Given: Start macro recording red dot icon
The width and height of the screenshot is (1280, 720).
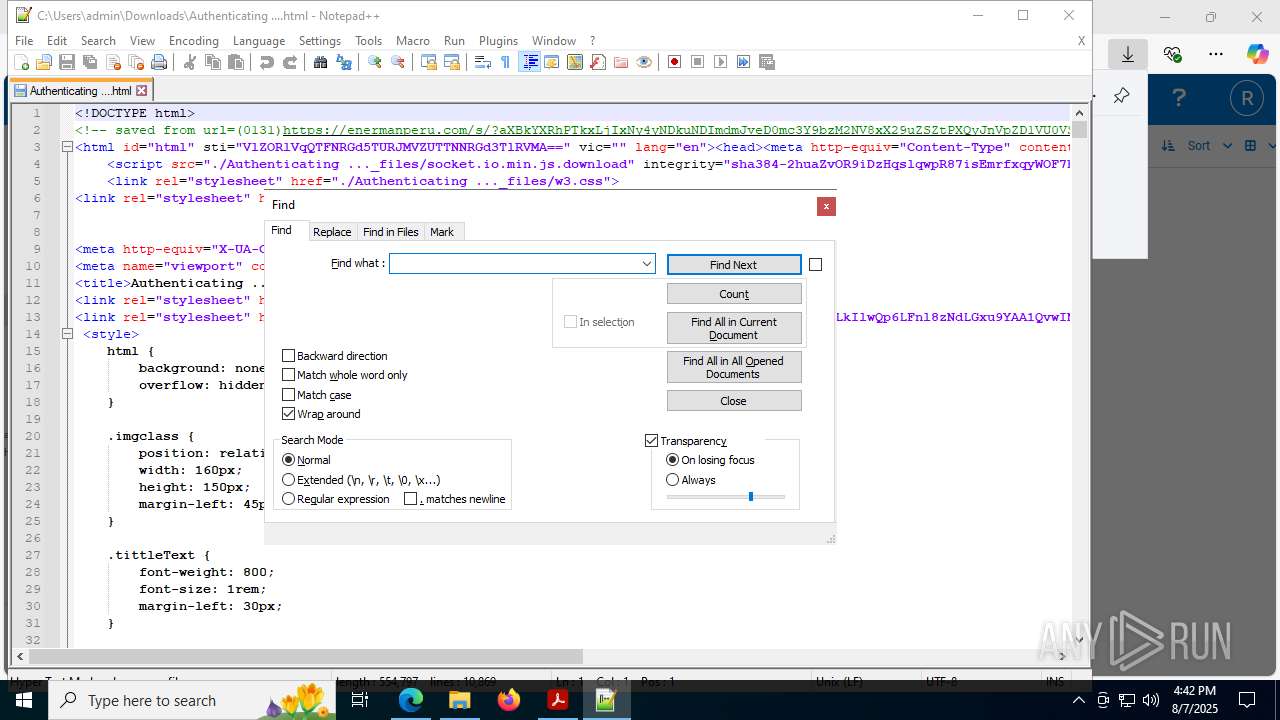Looking at the screenshot, I should pyautogui.click(x=674, y=62).
